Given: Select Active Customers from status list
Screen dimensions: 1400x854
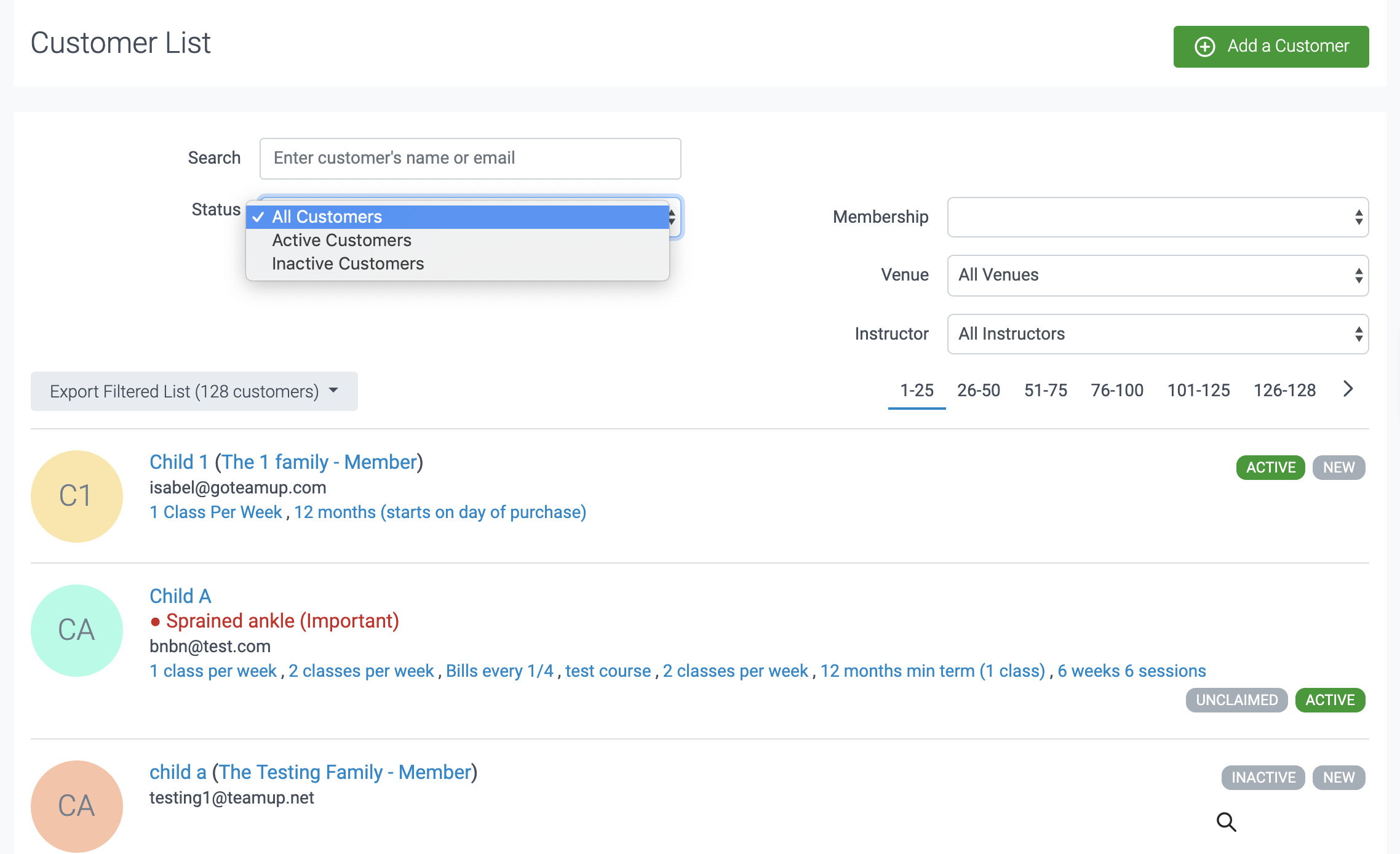Looking at the screenshot, I should coord(341,240).
